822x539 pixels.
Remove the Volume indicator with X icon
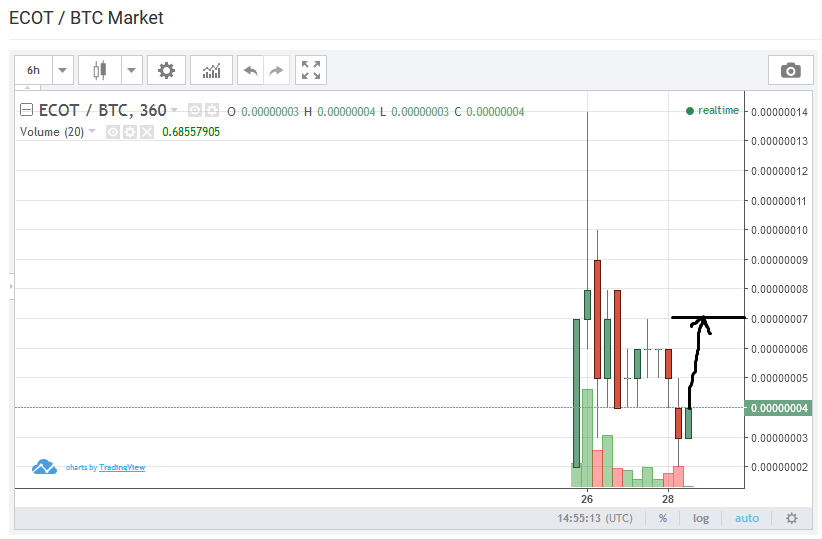(147, 132)
